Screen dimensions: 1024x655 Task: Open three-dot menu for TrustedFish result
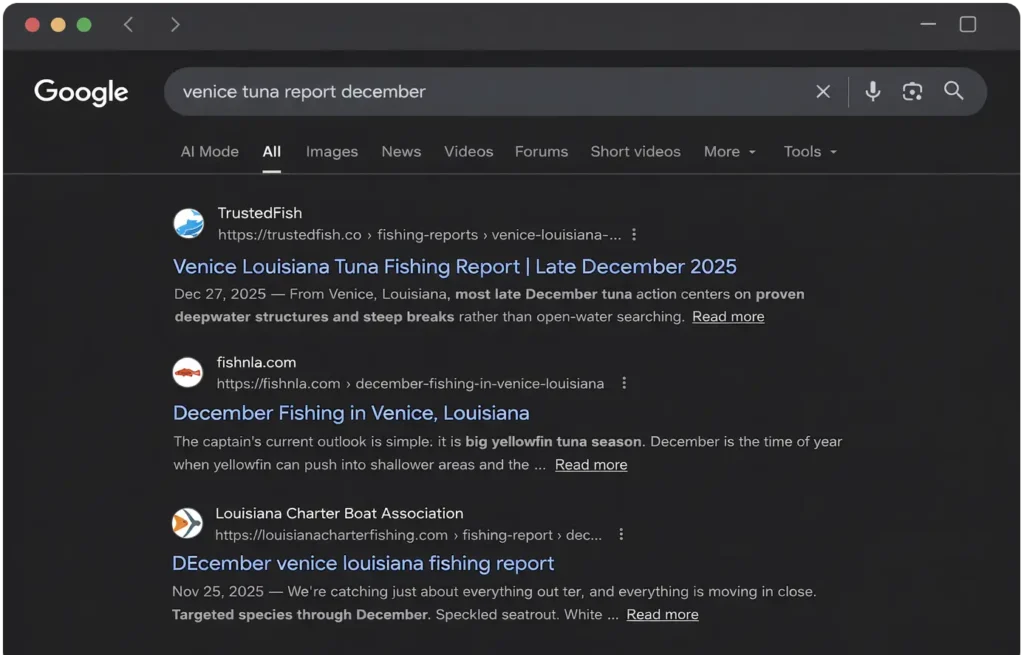(x=634, y=235)
